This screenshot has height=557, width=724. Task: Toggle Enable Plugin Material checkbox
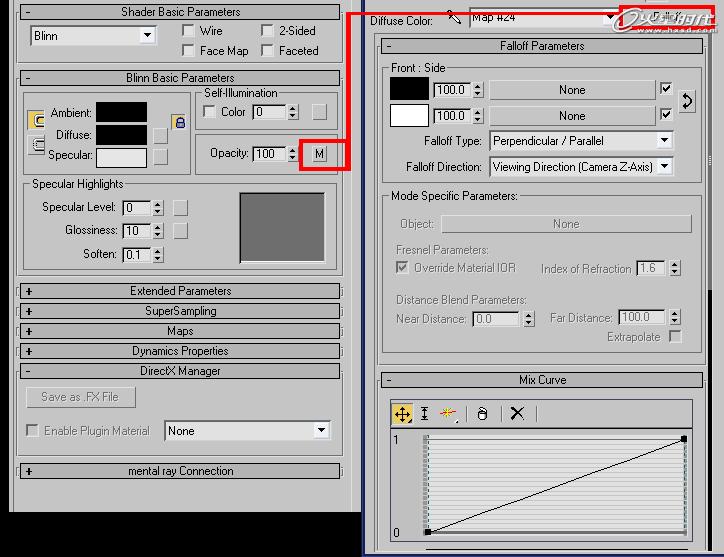click(32, 430)
